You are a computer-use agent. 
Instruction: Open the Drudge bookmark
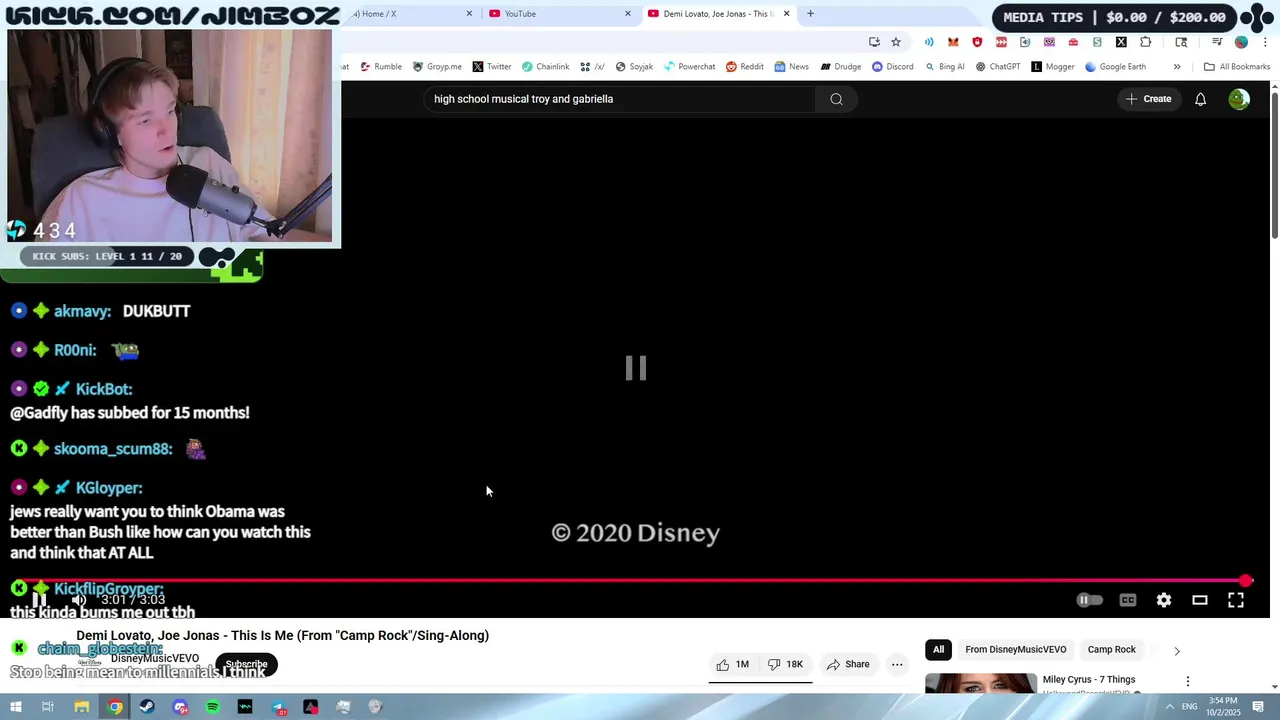[x=841, y=67]
